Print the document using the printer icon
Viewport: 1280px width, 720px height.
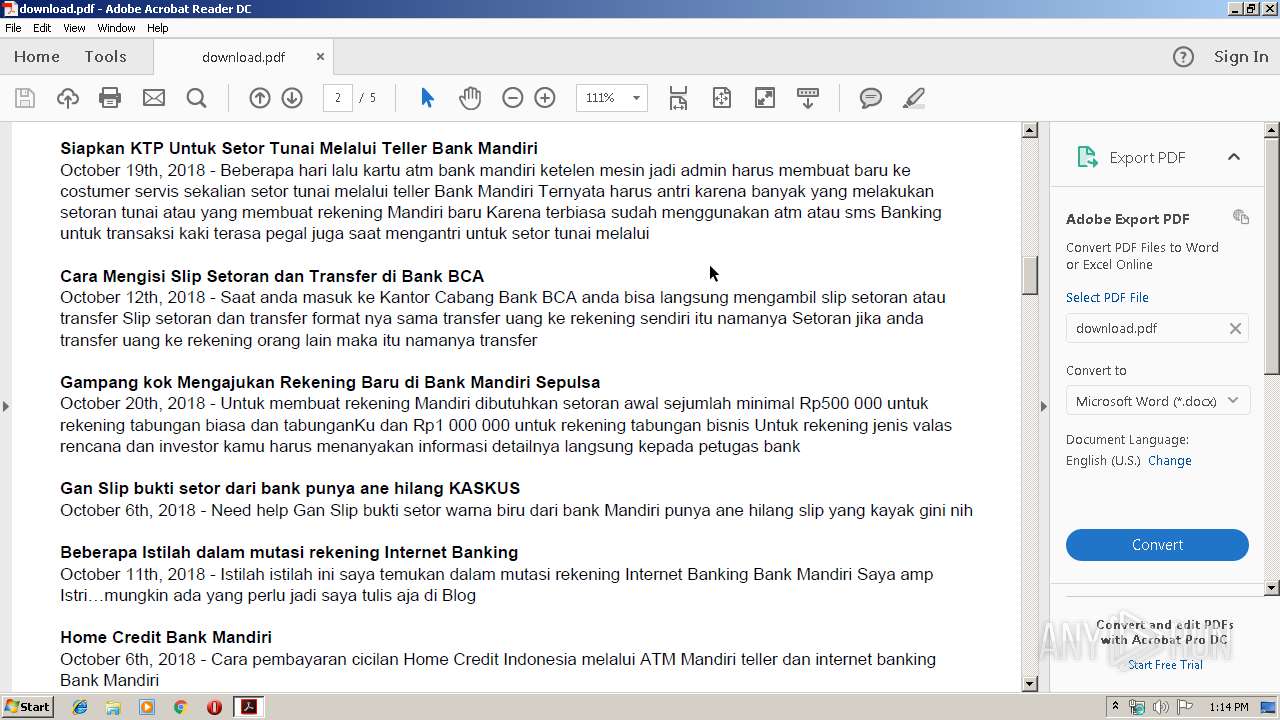click(x=110, y=98)
